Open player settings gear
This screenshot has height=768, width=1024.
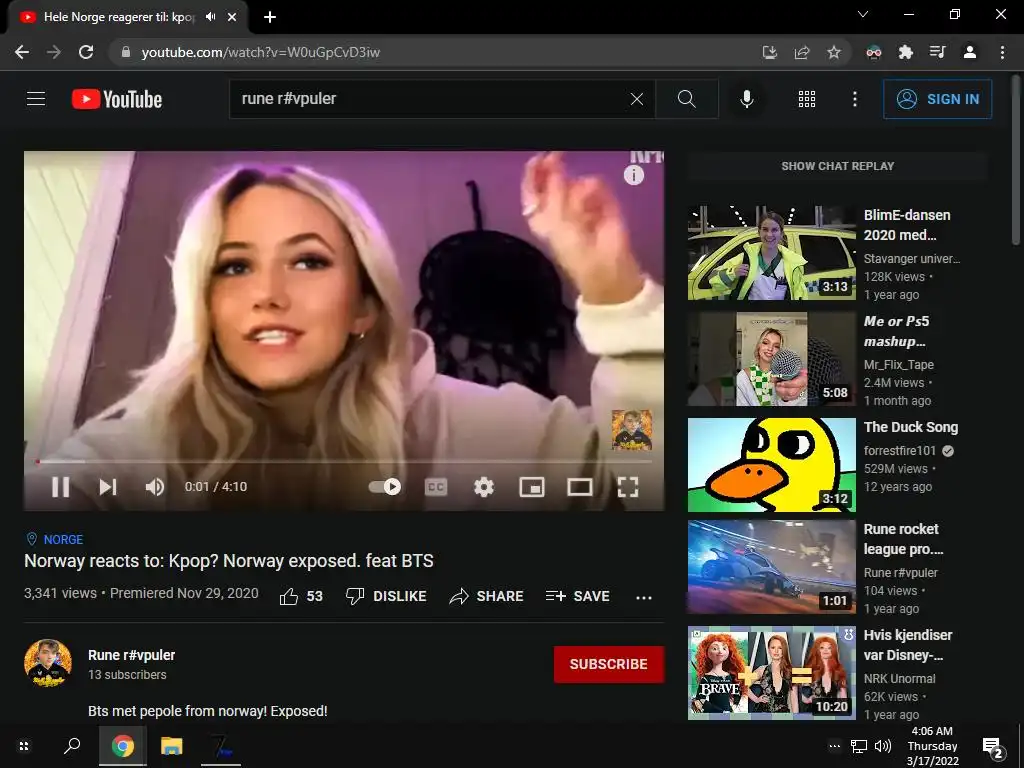tap(484, 487)
